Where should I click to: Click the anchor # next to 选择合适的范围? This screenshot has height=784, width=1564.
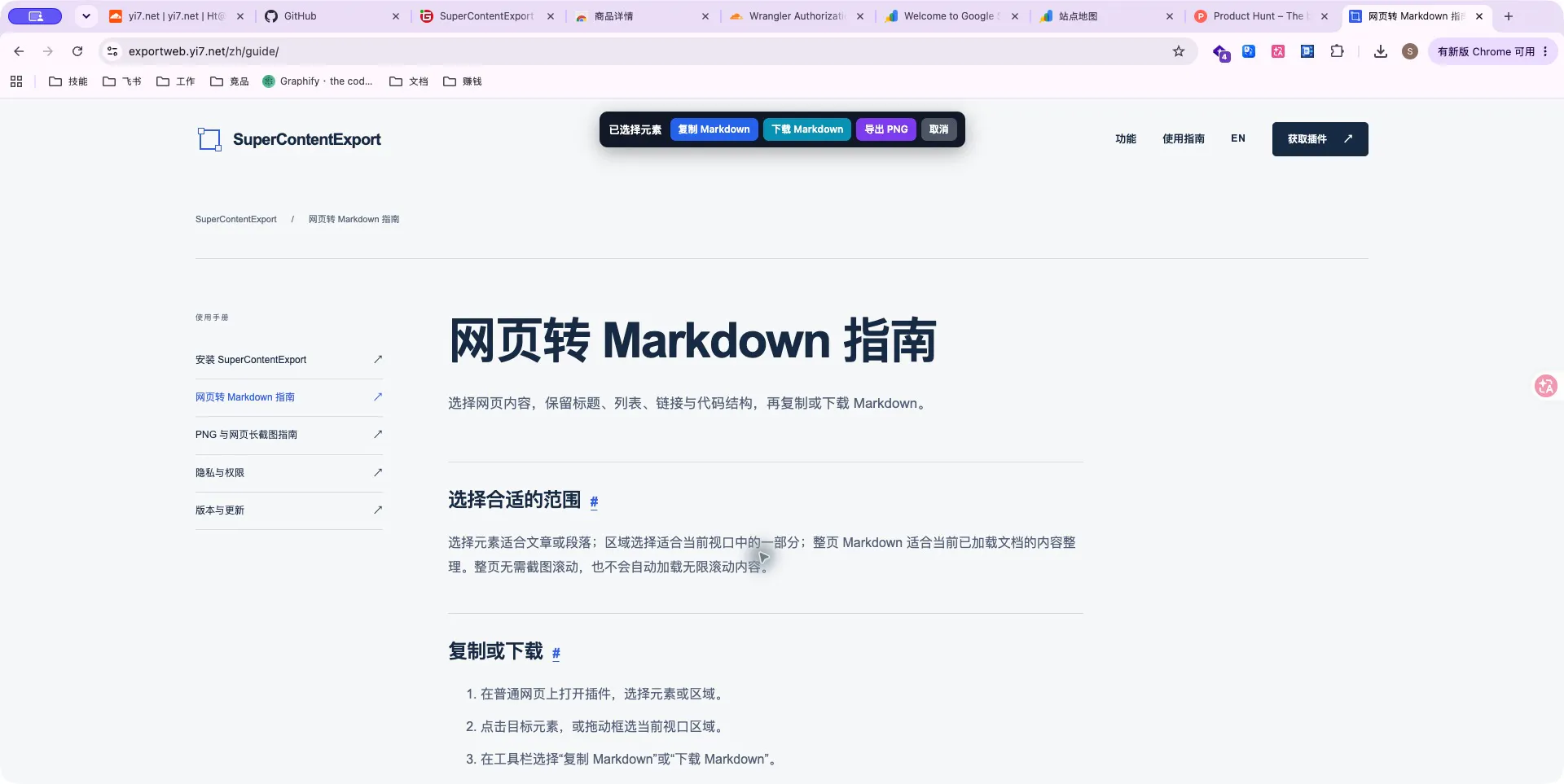pos(594,501)
